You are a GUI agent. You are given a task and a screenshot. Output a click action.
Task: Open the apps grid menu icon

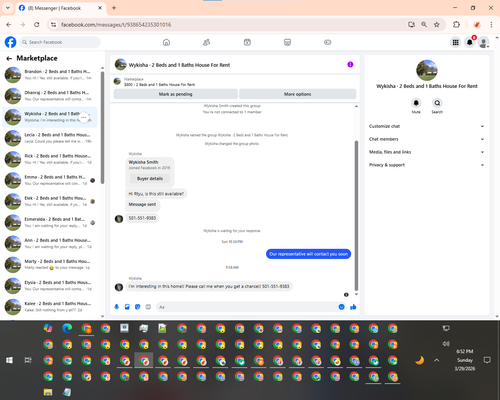point(455,42)
